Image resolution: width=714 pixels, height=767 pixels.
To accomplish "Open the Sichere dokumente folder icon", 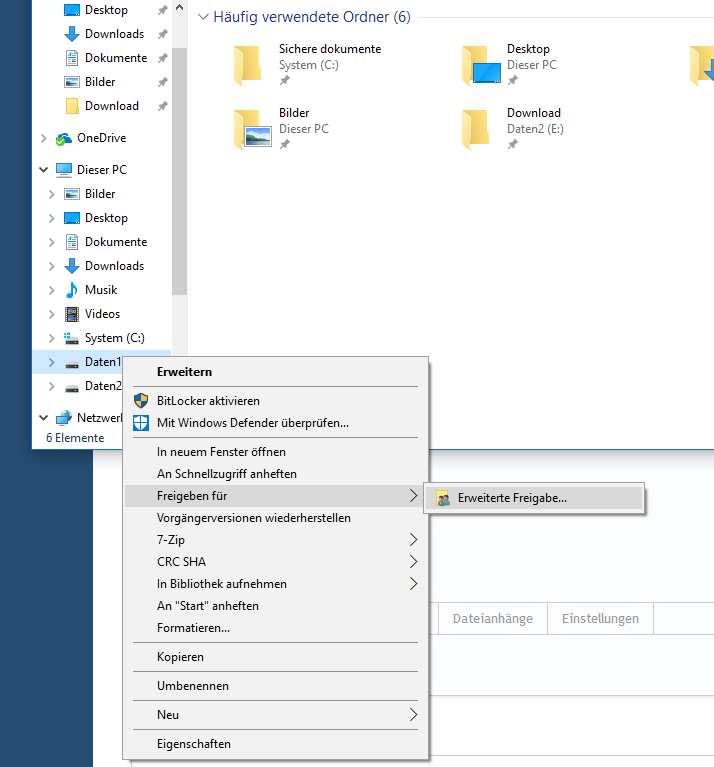I will (x=247, y=65).
